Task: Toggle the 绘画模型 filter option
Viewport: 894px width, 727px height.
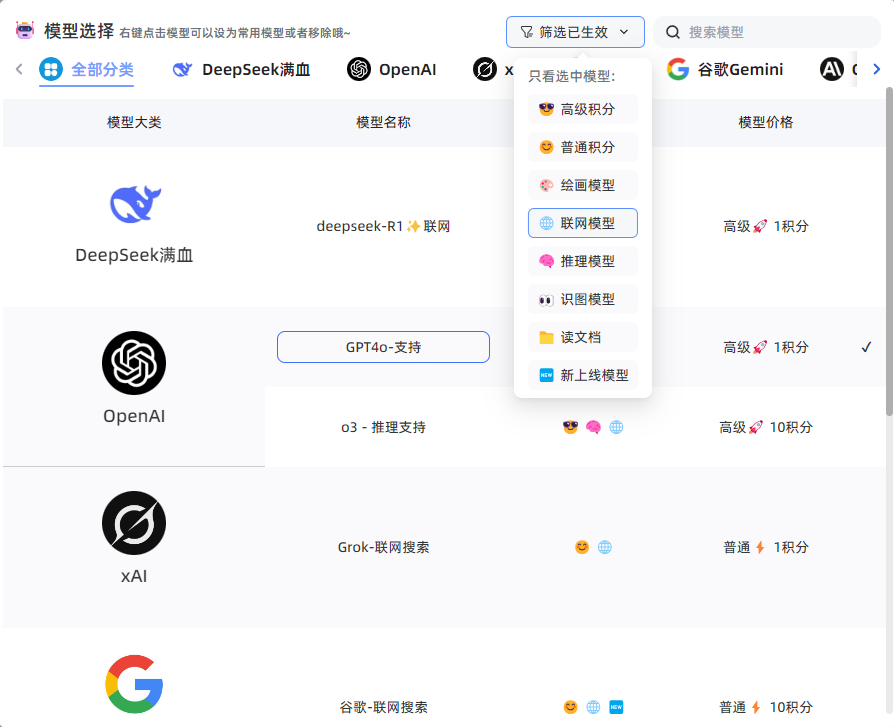Action: [x=583, y=185]
